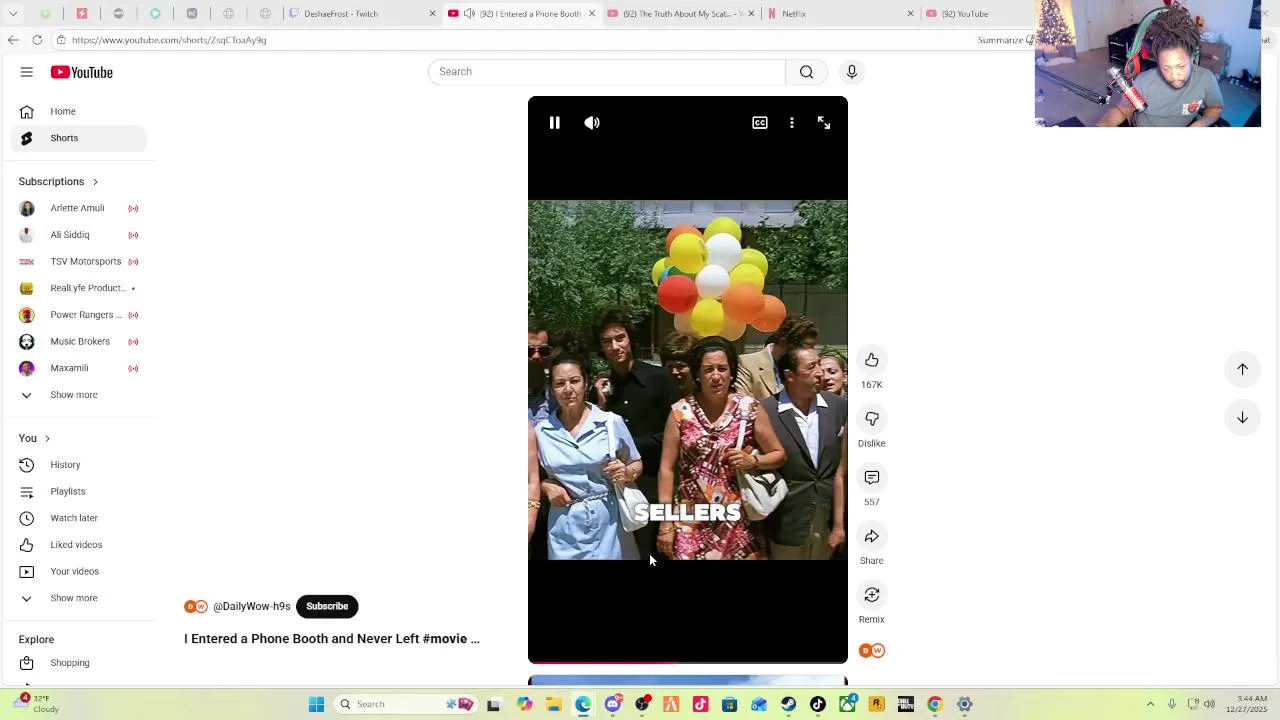The height and width of the screenshot is (720, 1280).
Task: Open Google Chrome from the taskbar
Action: pos(935,704)
